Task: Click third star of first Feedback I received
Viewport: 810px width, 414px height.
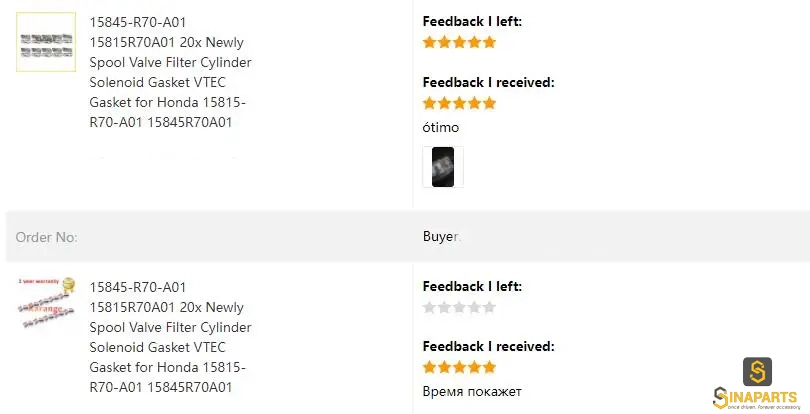Action: click(459, 103)
